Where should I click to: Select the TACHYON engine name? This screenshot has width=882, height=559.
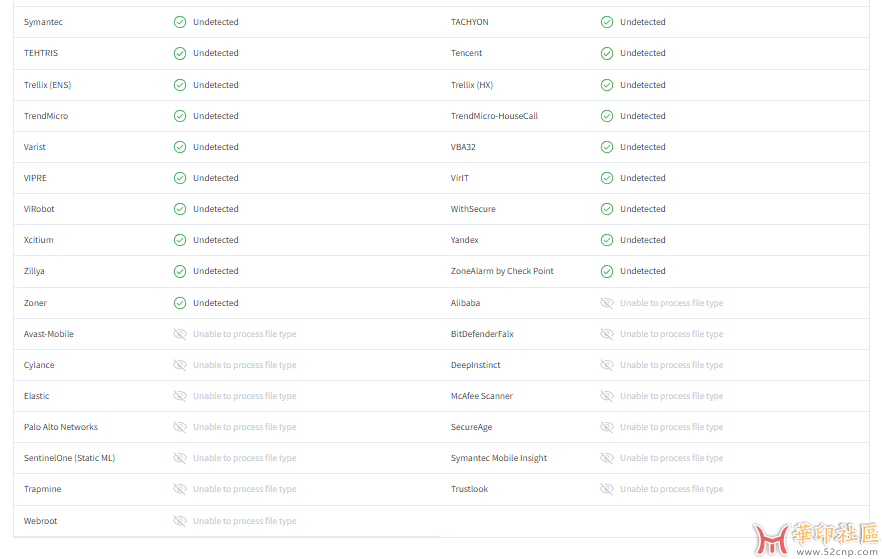[469, 22]
